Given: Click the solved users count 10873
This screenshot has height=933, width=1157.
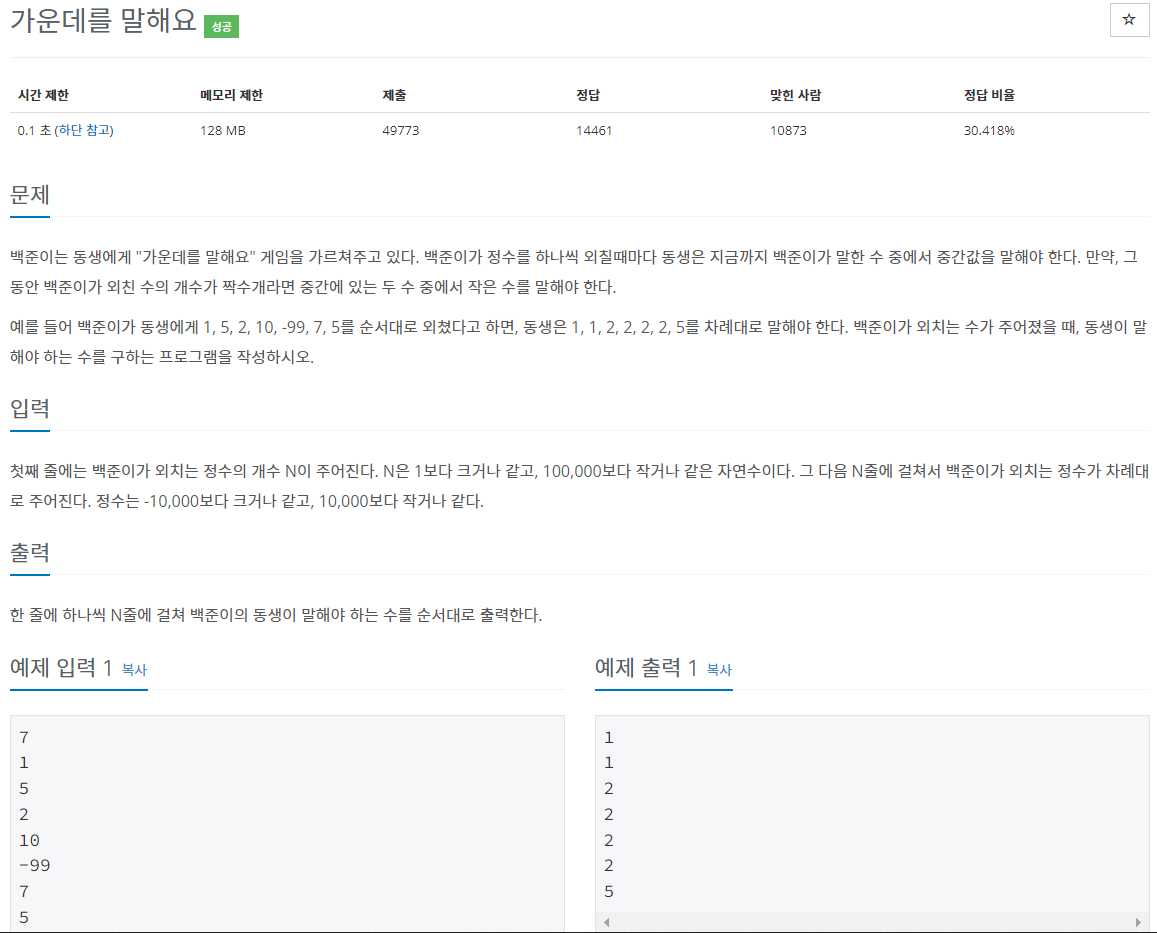Looking at the screenshot, I should [788, 131].
